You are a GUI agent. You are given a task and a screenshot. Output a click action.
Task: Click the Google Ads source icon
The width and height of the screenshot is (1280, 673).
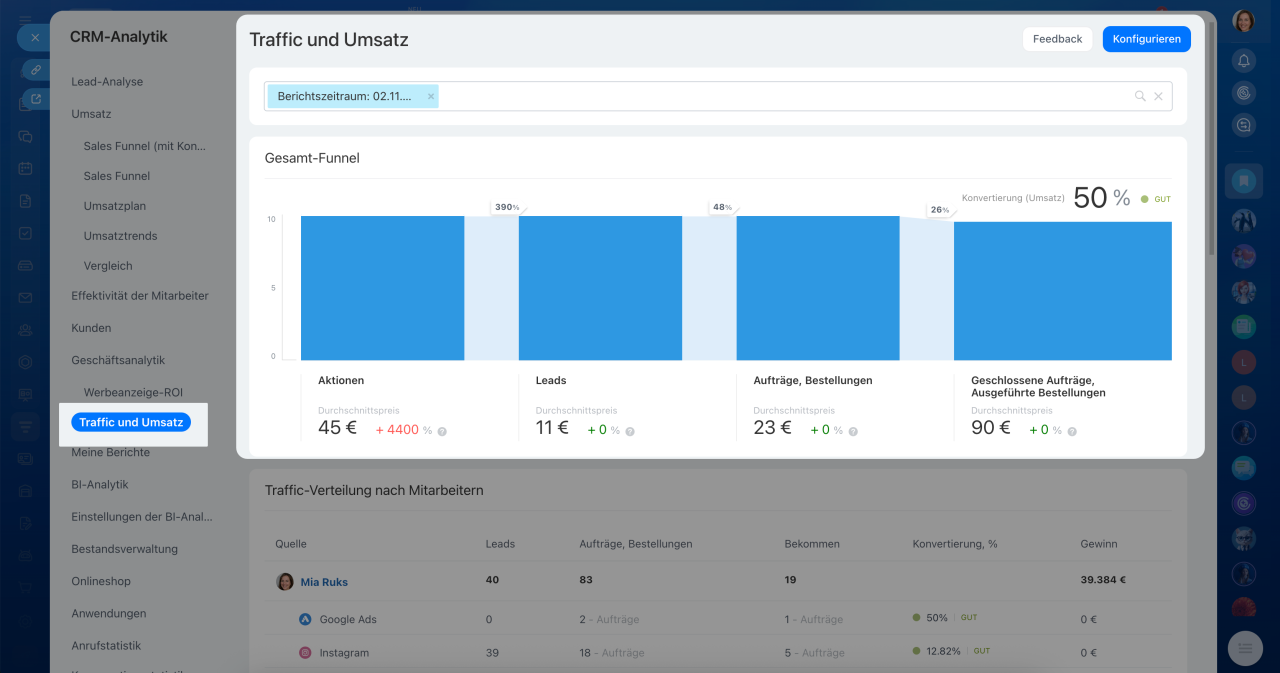(x=305, y=619)
